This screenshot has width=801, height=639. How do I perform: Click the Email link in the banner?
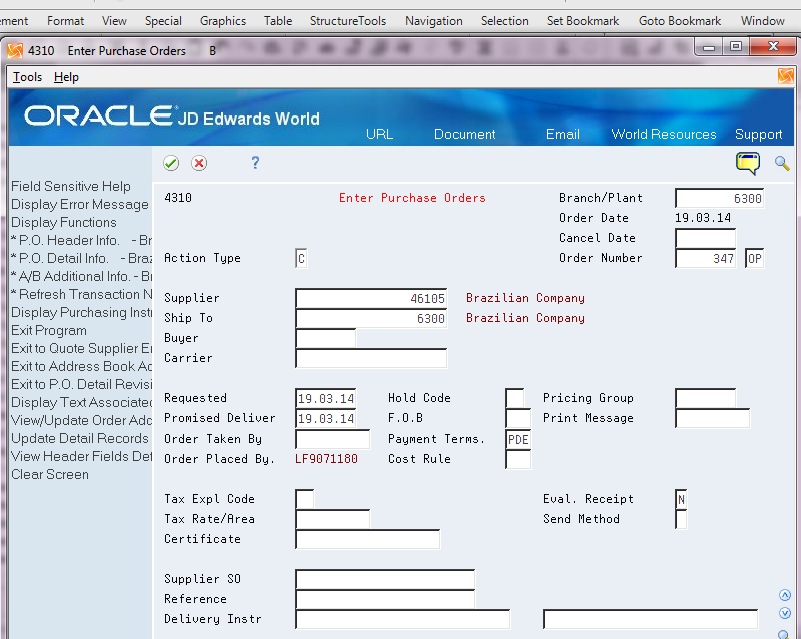pos(562,134)
